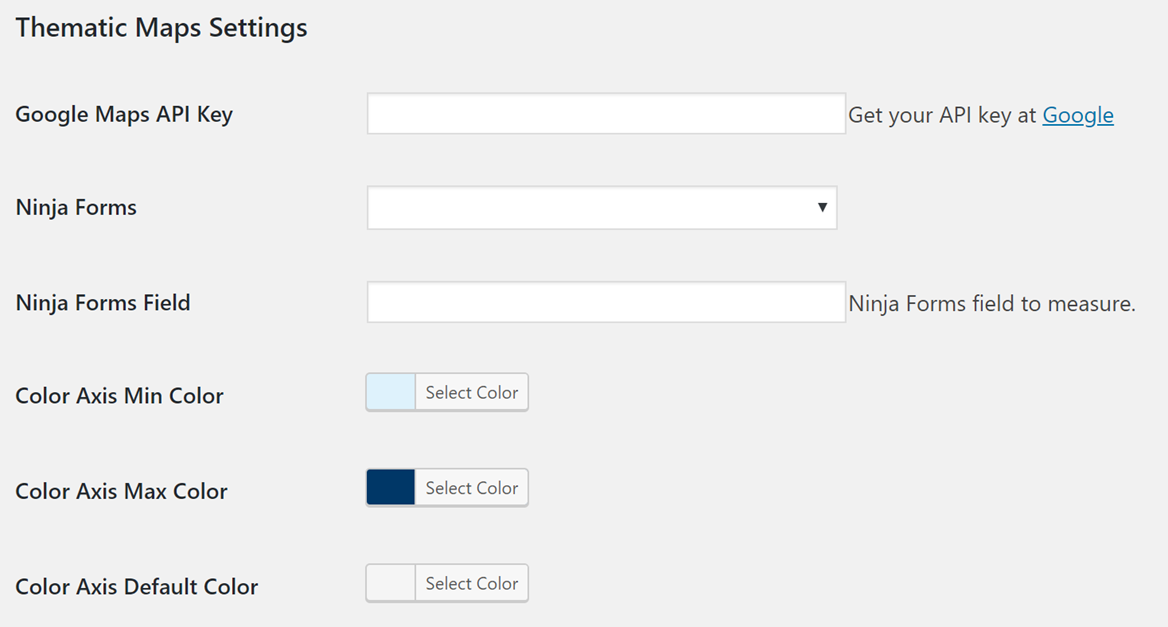The image size is (1168, 627).
Task: Click the Ninja Forms Field label
Action: coord(103,302)
